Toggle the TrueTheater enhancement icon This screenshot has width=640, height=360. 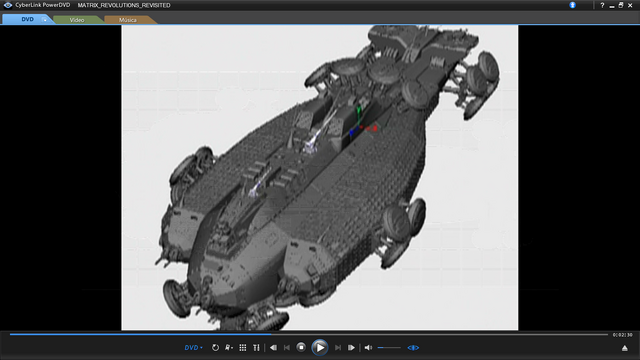[413, 348]
